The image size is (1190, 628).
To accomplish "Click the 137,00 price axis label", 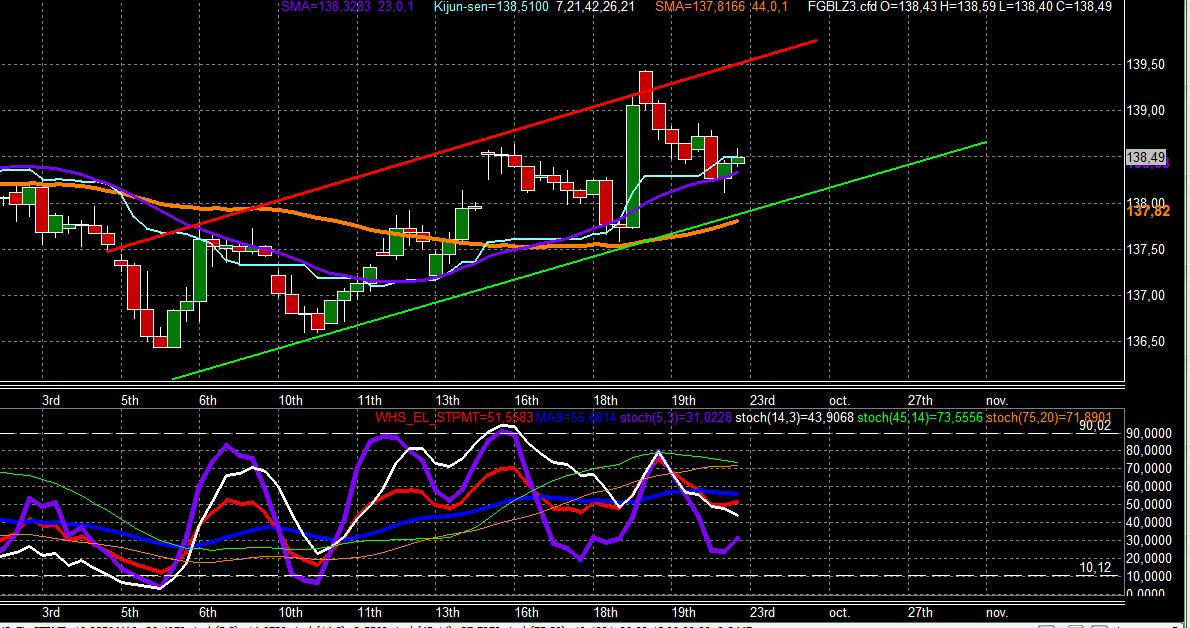I will tap(1146, 296).
